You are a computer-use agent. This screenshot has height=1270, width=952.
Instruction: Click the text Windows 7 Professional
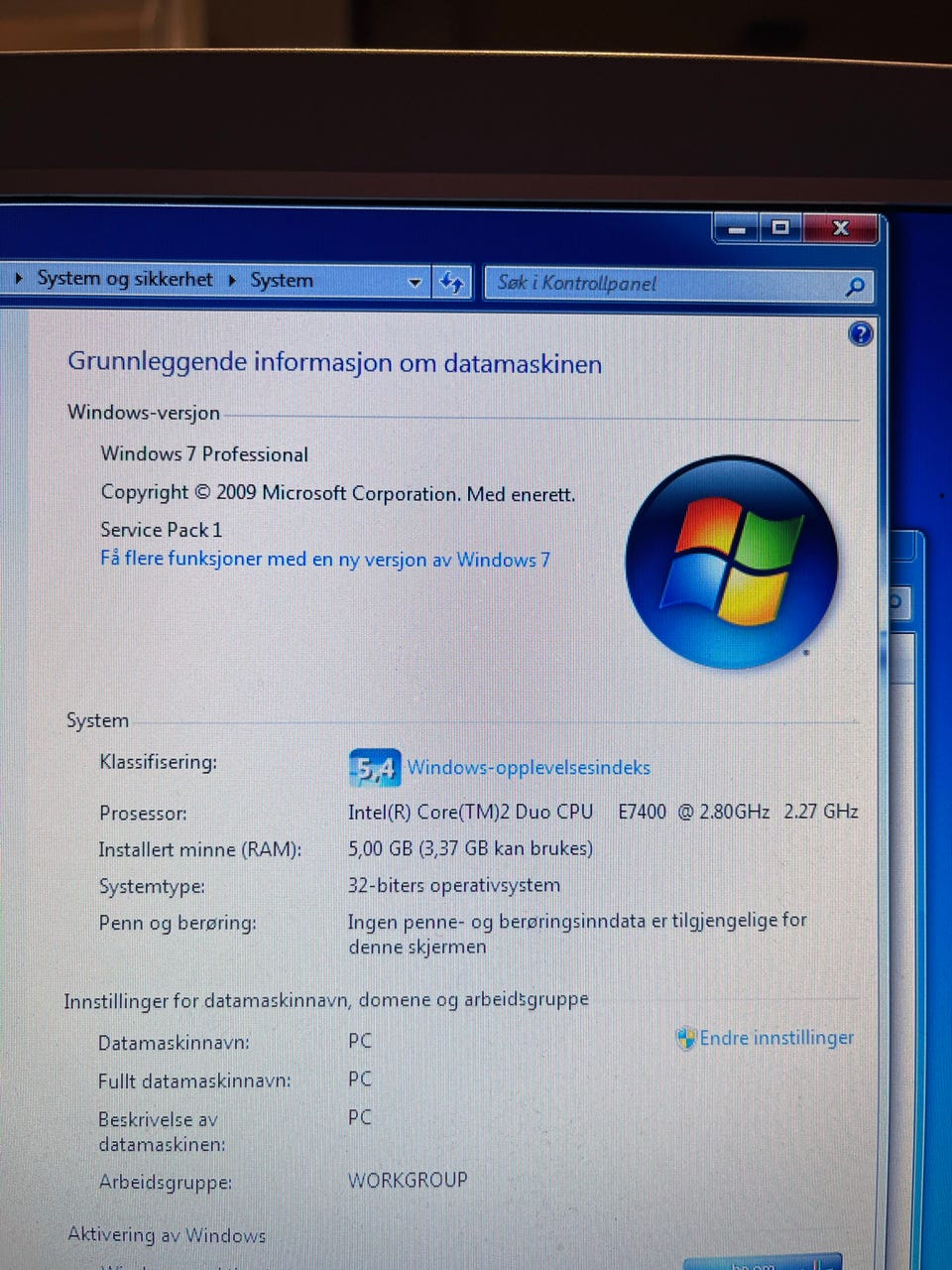click(204, 454)
